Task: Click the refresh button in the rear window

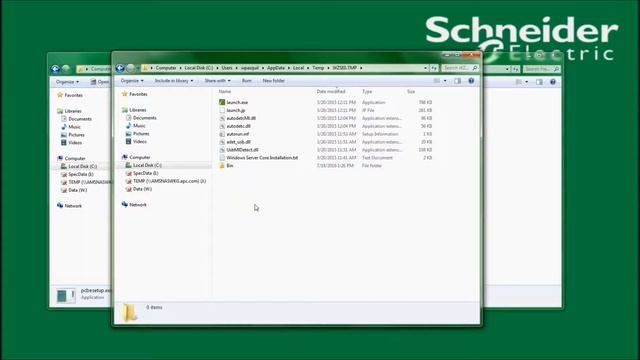Action: tap(516, 69)
